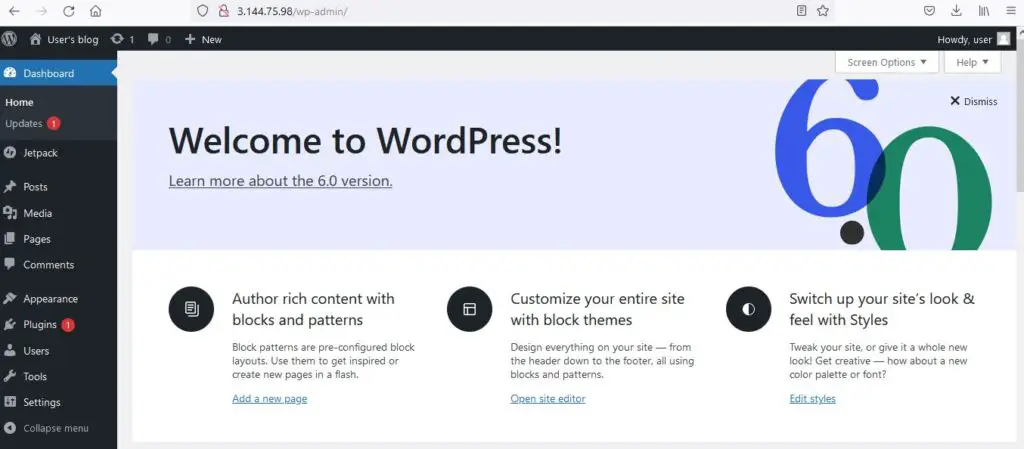This screenshot has height=449, width=1024.
Task: Click the block themes layout circle icon
Action: click(470, 309)
